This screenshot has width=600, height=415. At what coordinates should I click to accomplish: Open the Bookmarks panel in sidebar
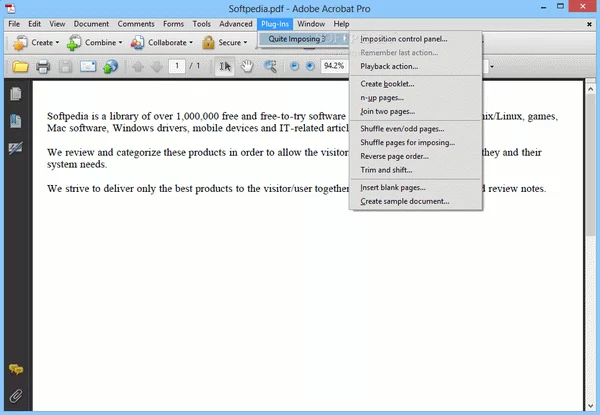point(16,122)
